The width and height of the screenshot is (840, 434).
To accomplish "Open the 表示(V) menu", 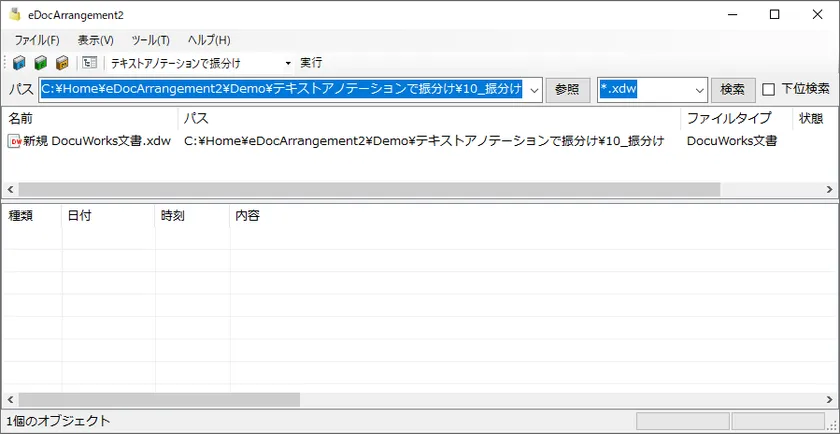I will point(95,40).
